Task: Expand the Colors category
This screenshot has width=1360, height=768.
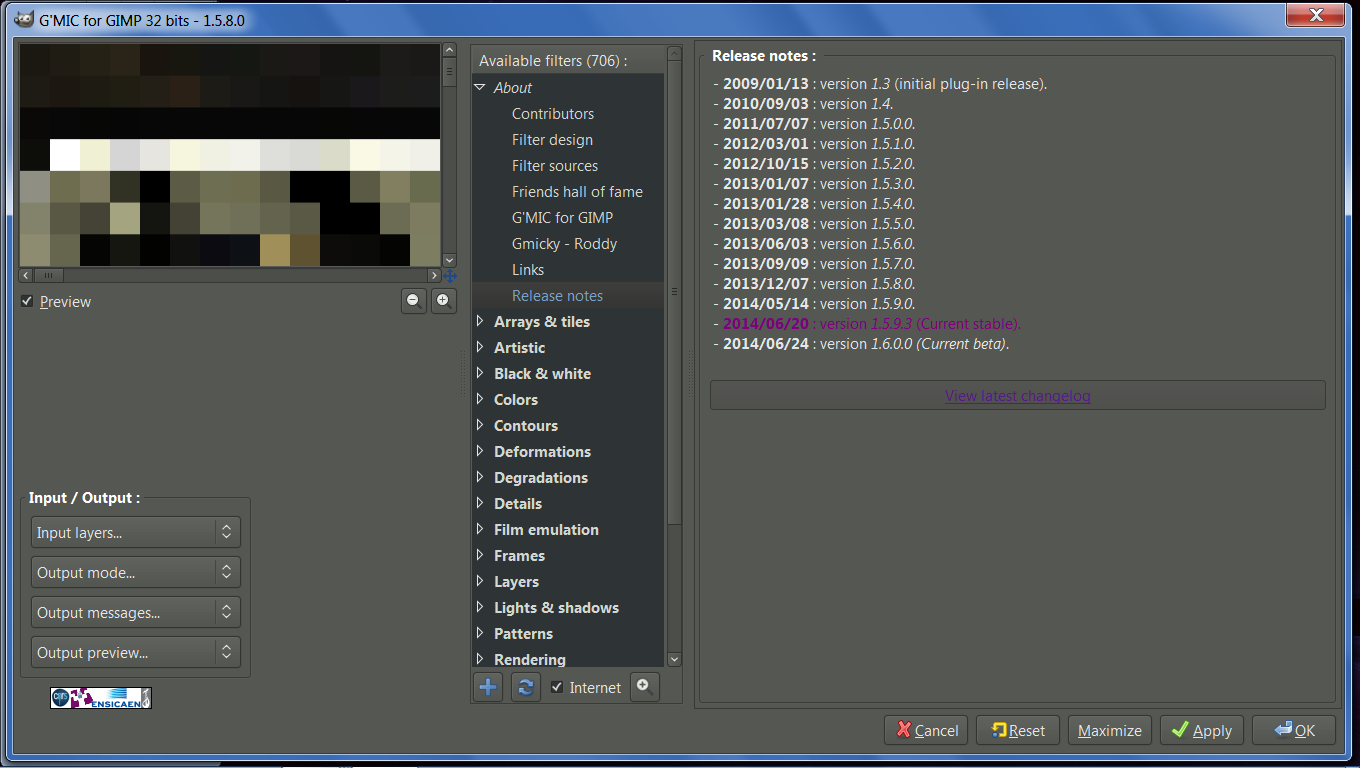Action: (x=481, y=399)
